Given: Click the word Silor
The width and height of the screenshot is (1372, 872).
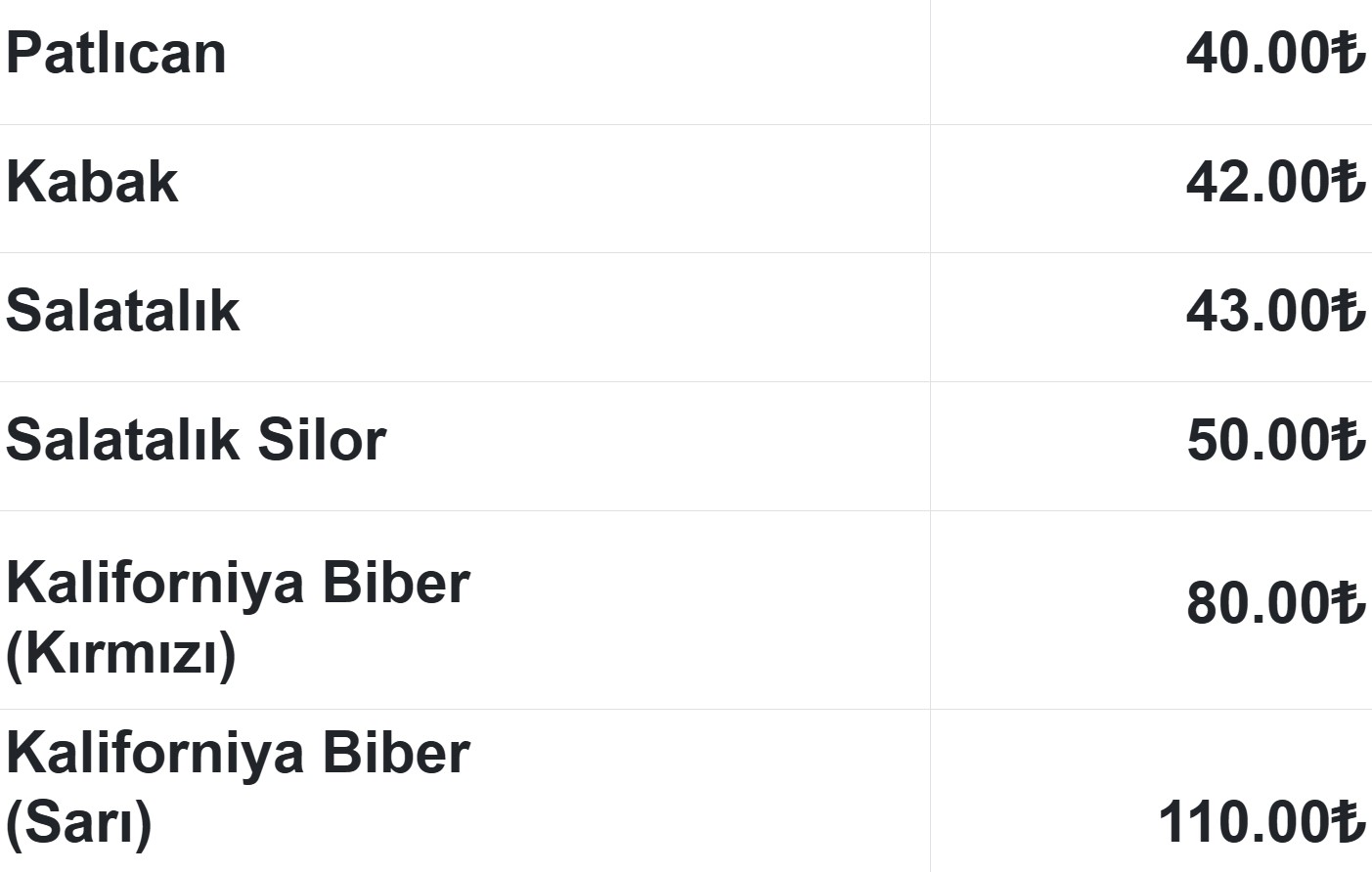Looking at the screenshot, I should click(x=322, y=441).
